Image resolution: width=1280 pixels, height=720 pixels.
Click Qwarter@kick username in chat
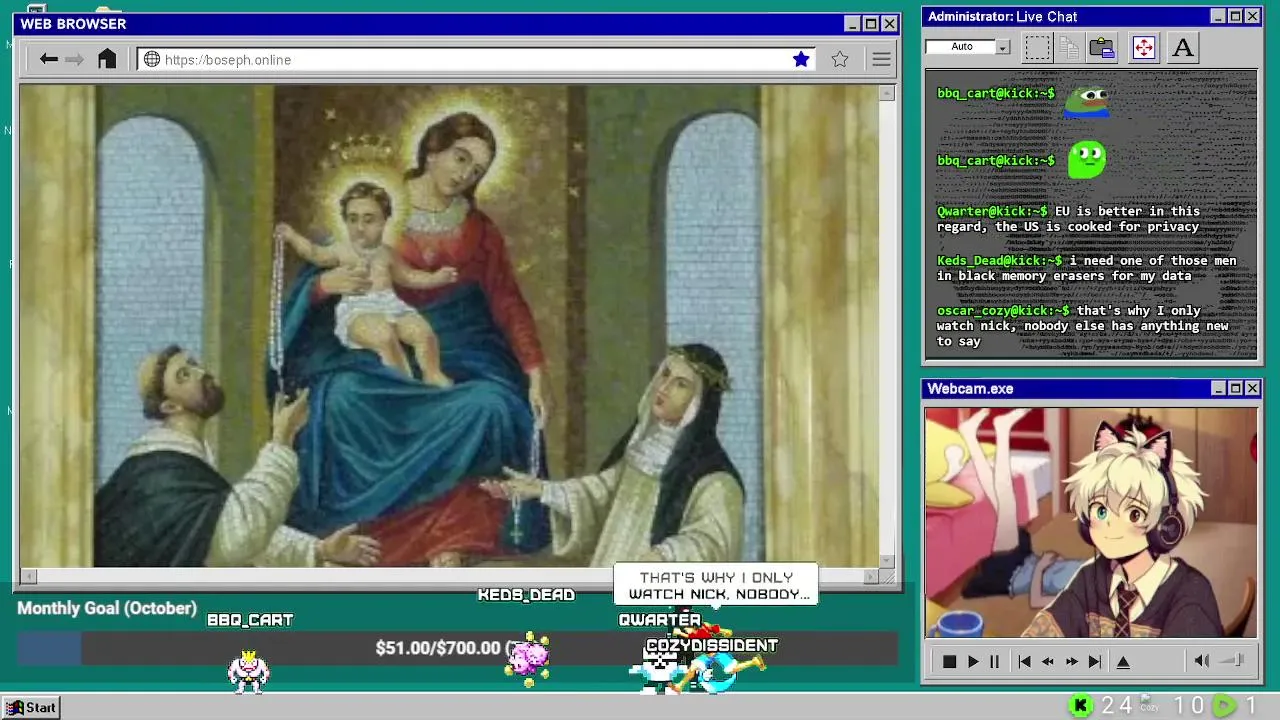[x=992, y=211]
